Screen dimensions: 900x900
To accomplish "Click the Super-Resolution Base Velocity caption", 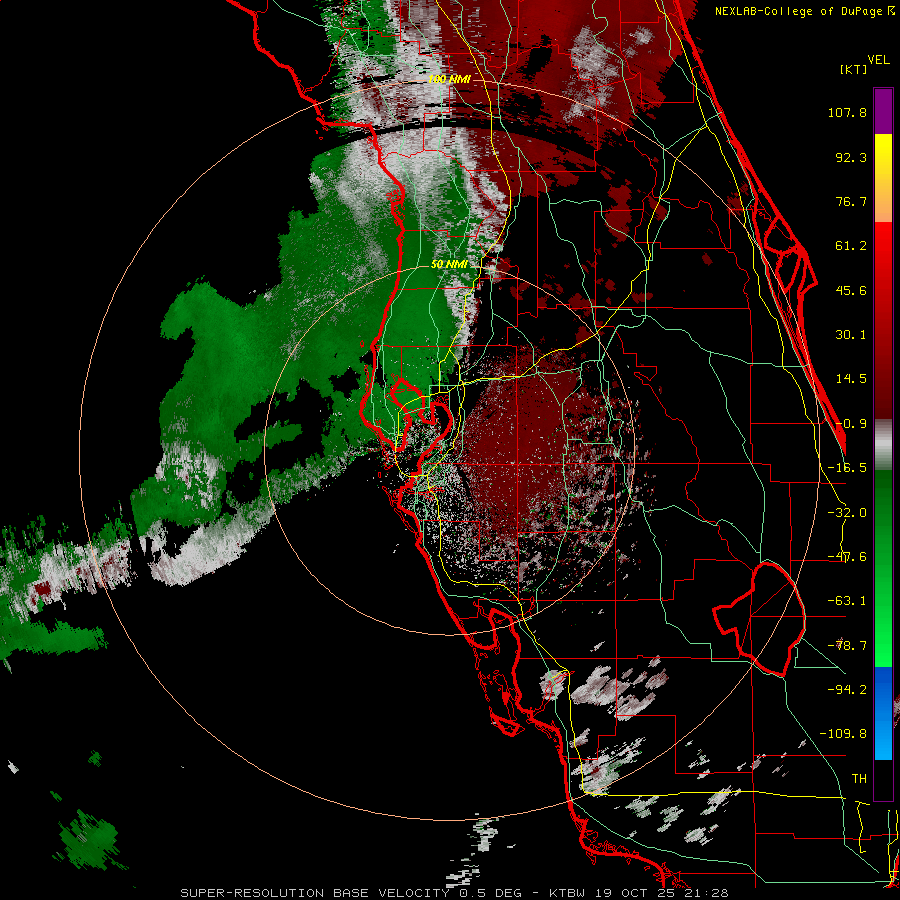I will tap(454, 893).
